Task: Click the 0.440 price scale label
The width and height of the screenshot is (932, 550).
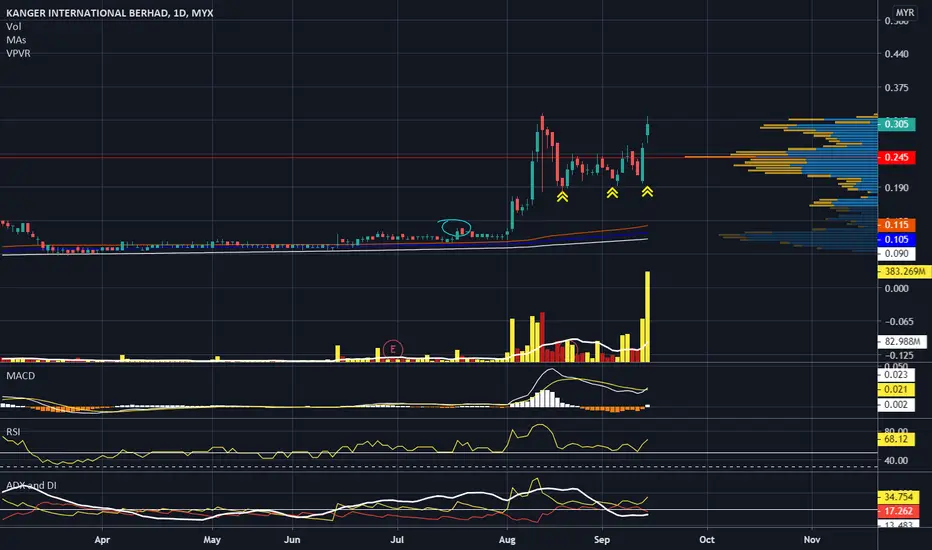Action: point(896,54)
